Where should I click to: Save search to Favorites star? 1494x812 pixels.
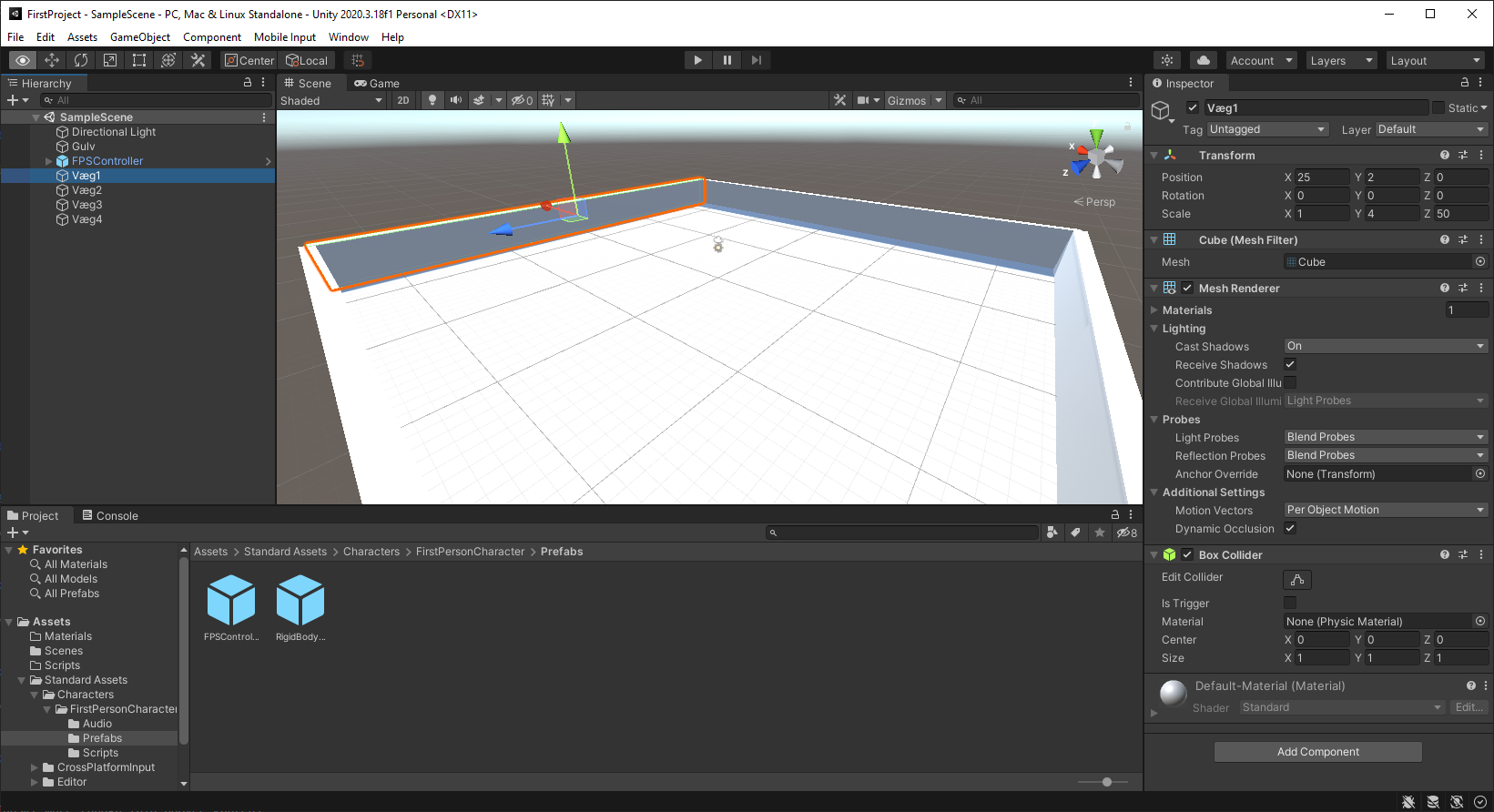click(x=1100, y=533)
